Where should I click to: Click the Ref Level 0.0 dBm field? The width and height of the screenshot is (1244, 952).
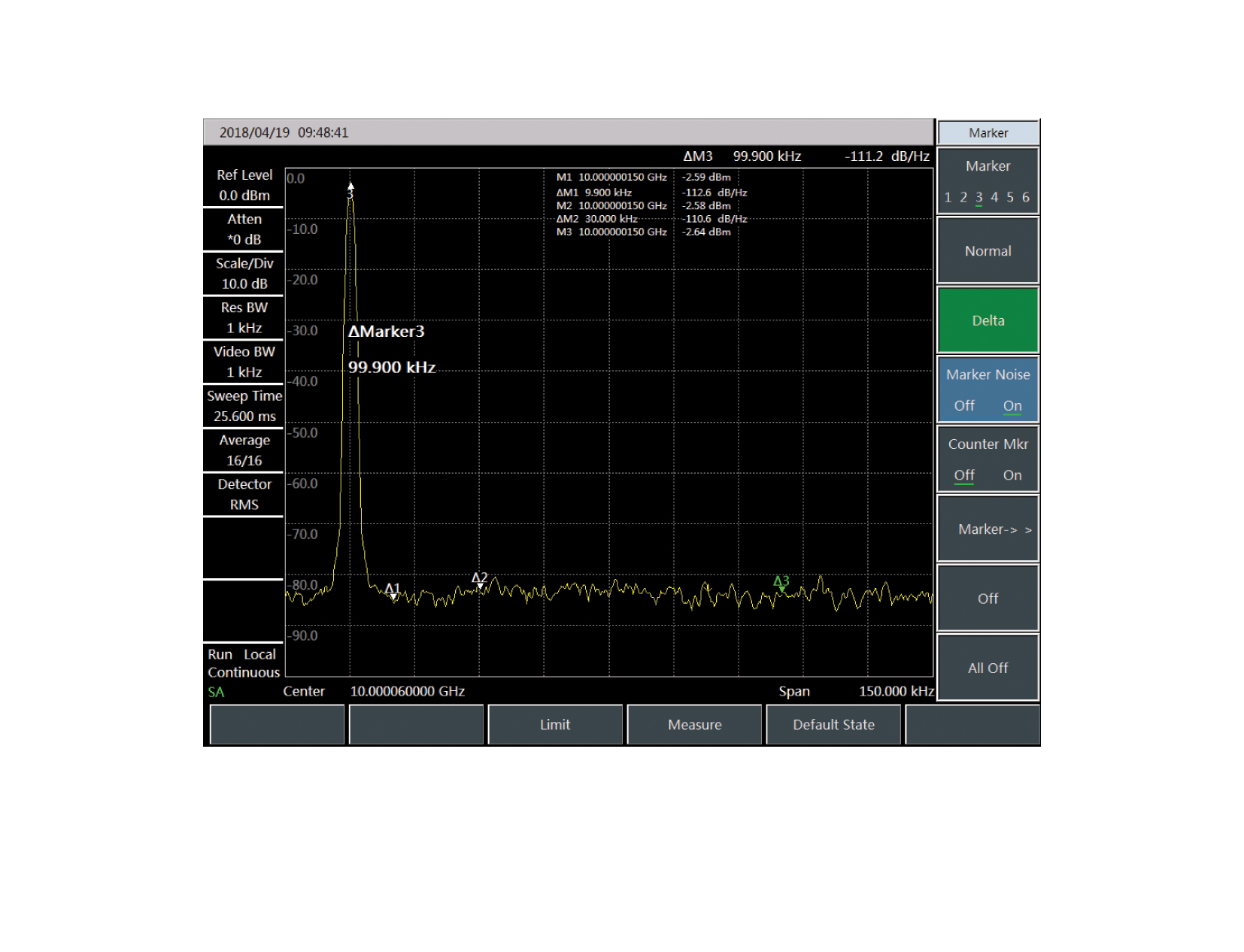click(244, 185)
